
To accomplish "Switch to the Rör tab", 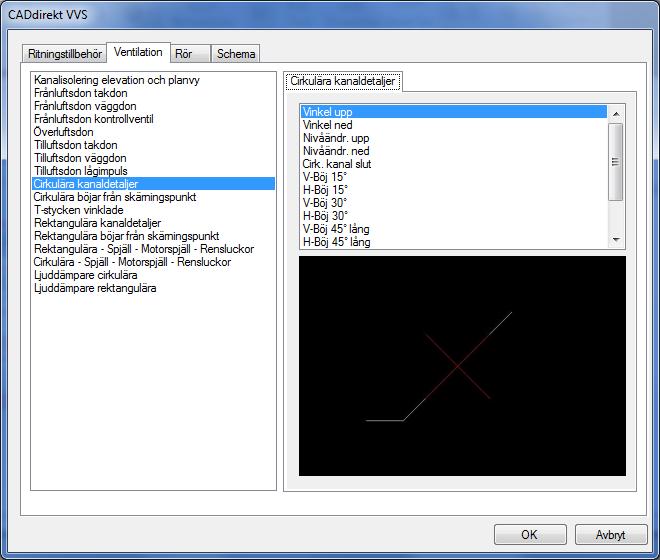I will tap(190, 54).
